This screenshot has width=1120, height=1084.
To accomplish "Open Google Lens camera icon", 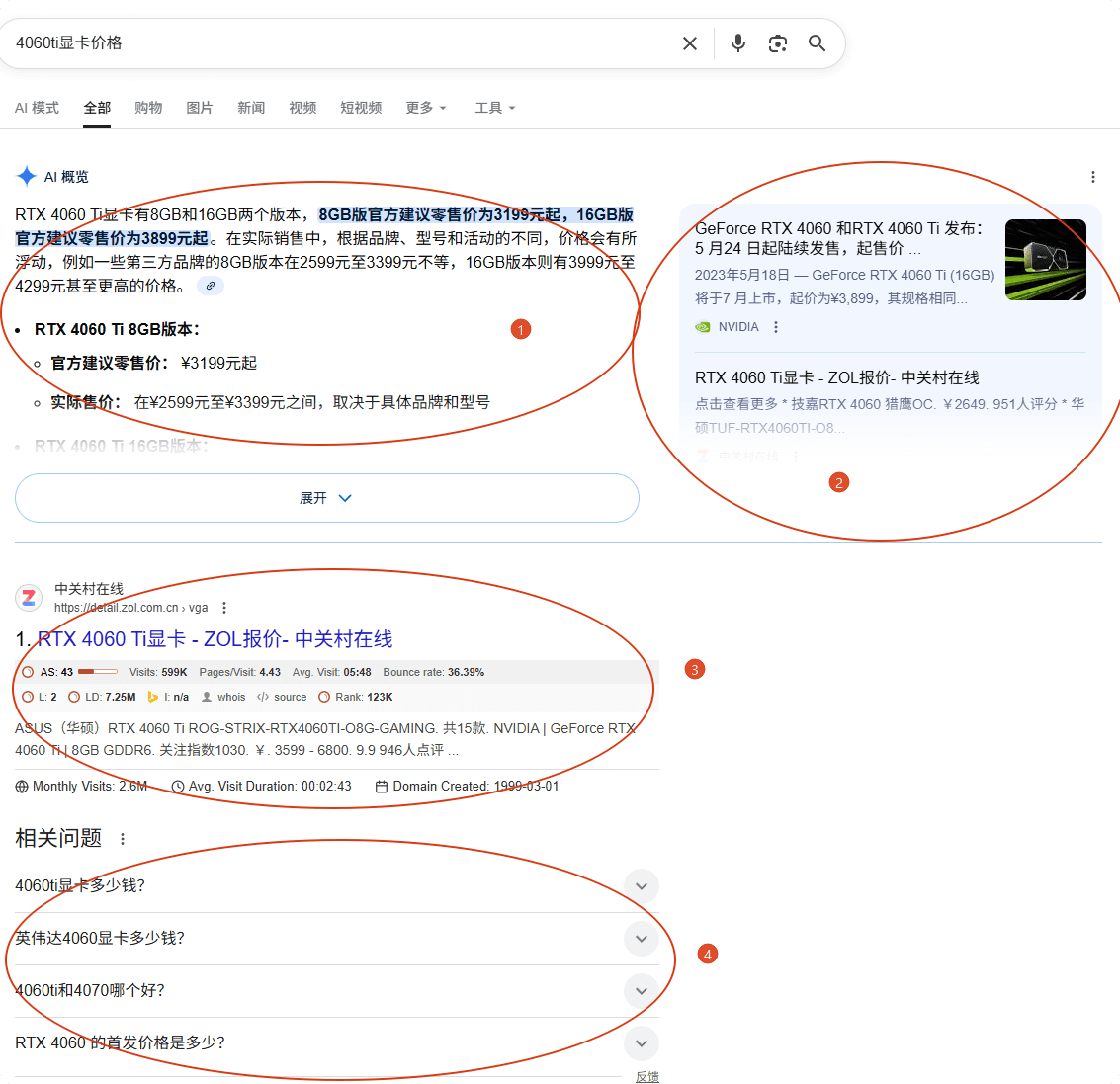I will point(778,42).
